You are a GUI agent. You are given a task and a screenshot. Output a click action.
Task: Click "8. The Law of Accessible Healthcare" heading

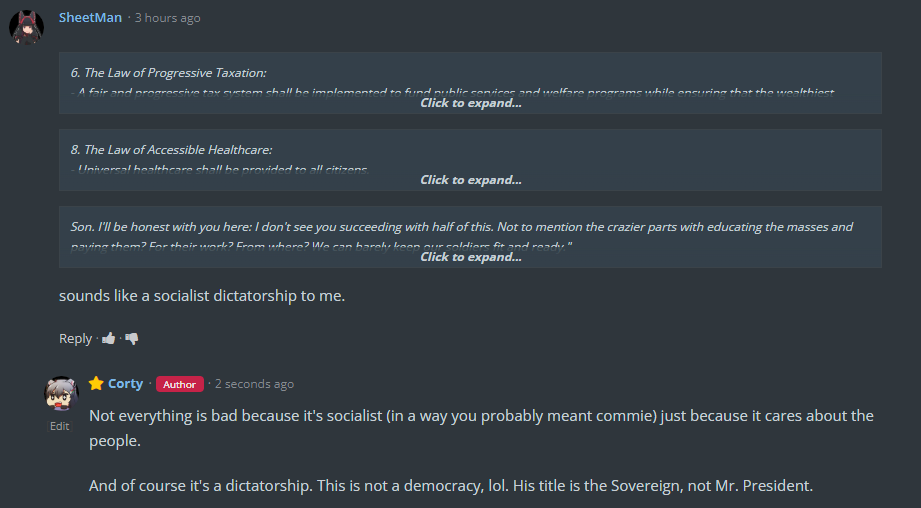point(171,149)
